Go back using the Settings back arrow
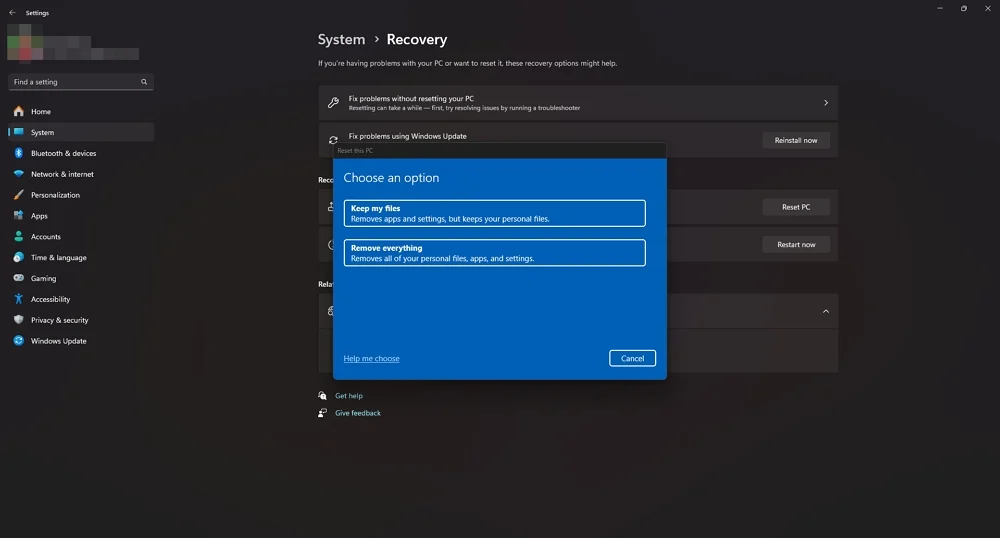This screenshot has height=538, width=1000. point(12,13)
